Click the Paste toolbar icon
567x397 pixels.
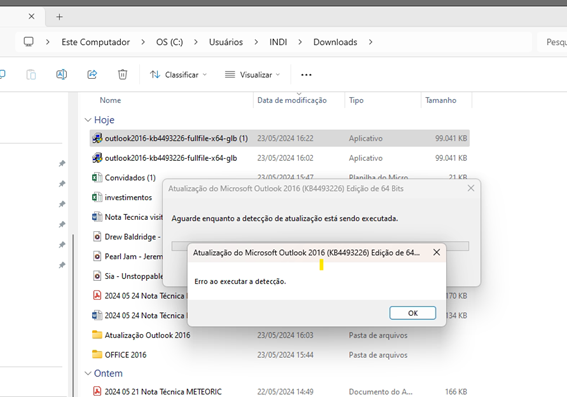coord(31,74)
